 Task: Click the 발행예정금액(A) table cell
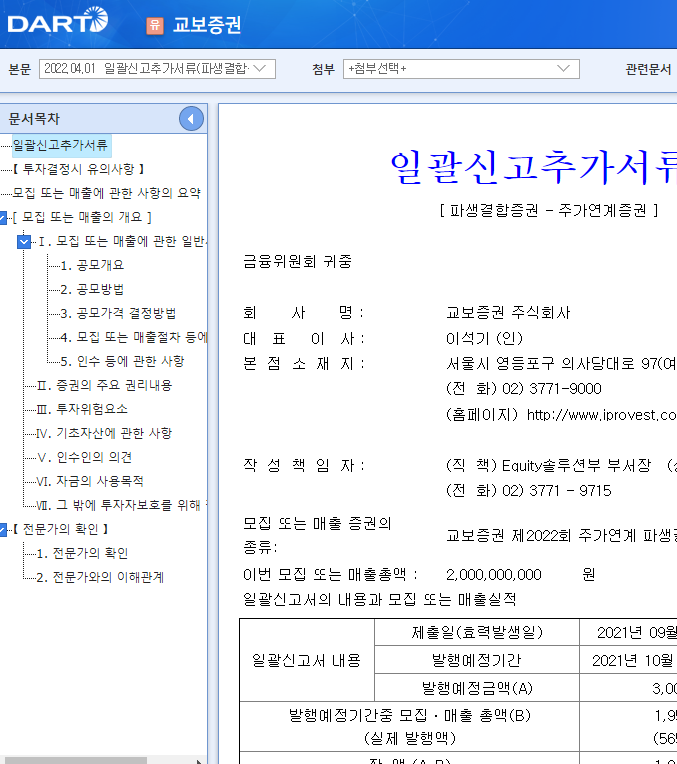click(477, 688)
